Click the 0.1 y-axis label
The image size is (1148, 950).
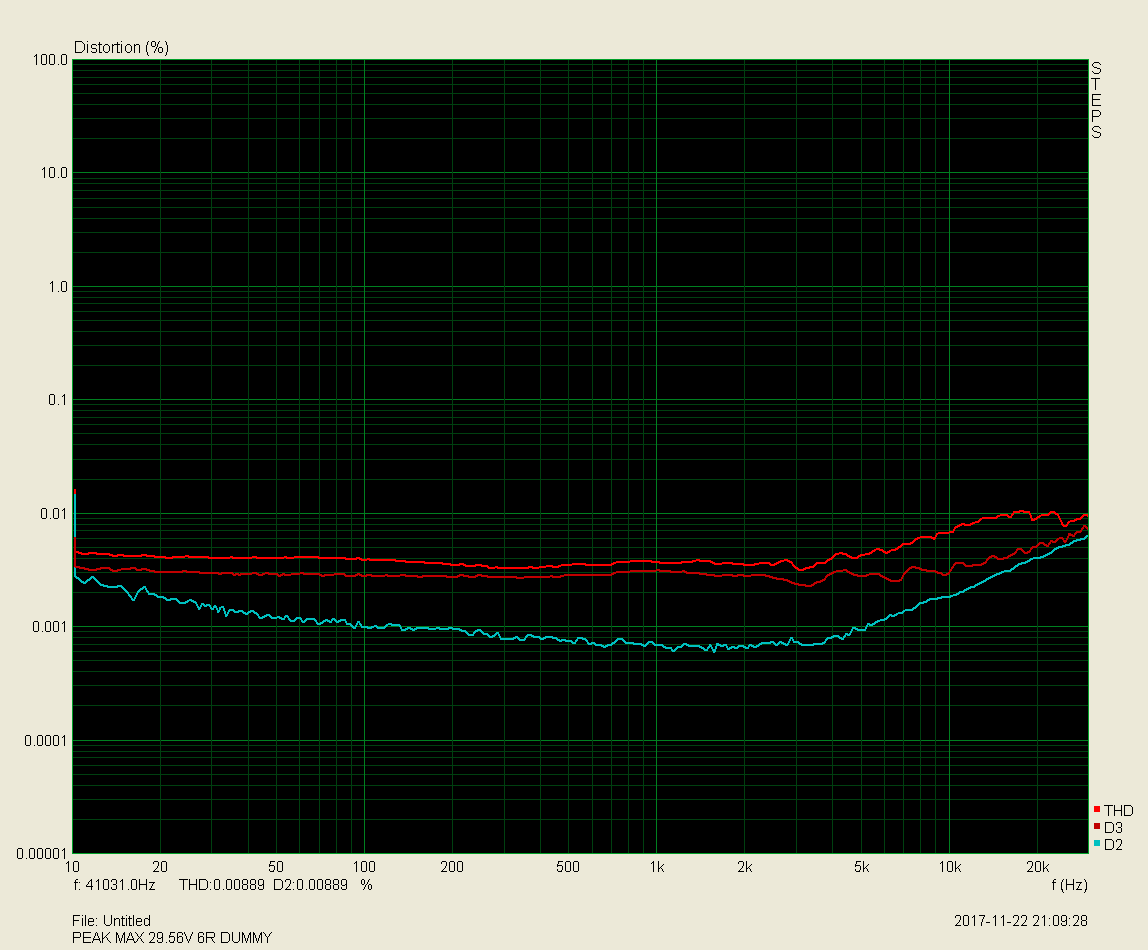click(x=58, y=400)
